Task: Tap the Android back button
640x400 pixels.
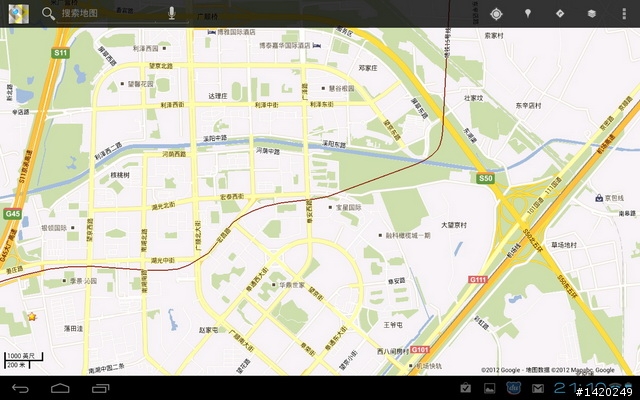Action: [20, 388]
